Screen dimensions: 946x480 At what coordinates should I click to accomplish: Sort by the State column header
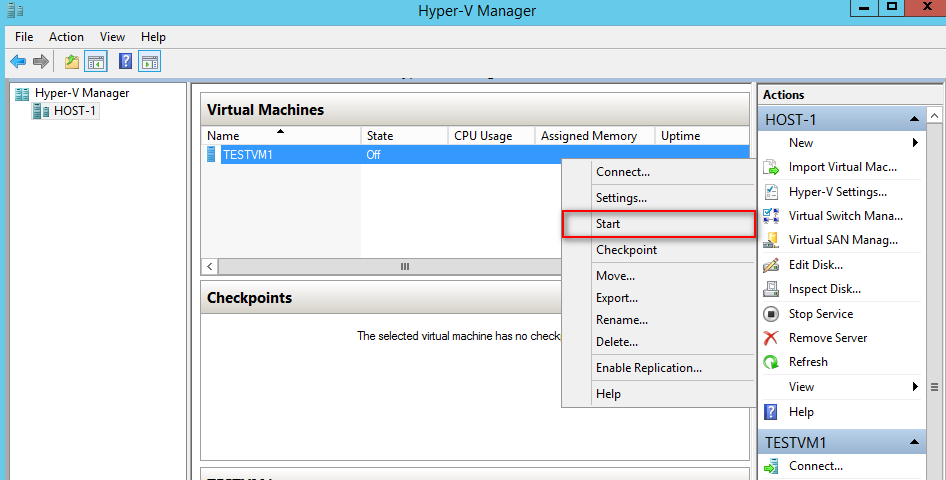(404, 136)
